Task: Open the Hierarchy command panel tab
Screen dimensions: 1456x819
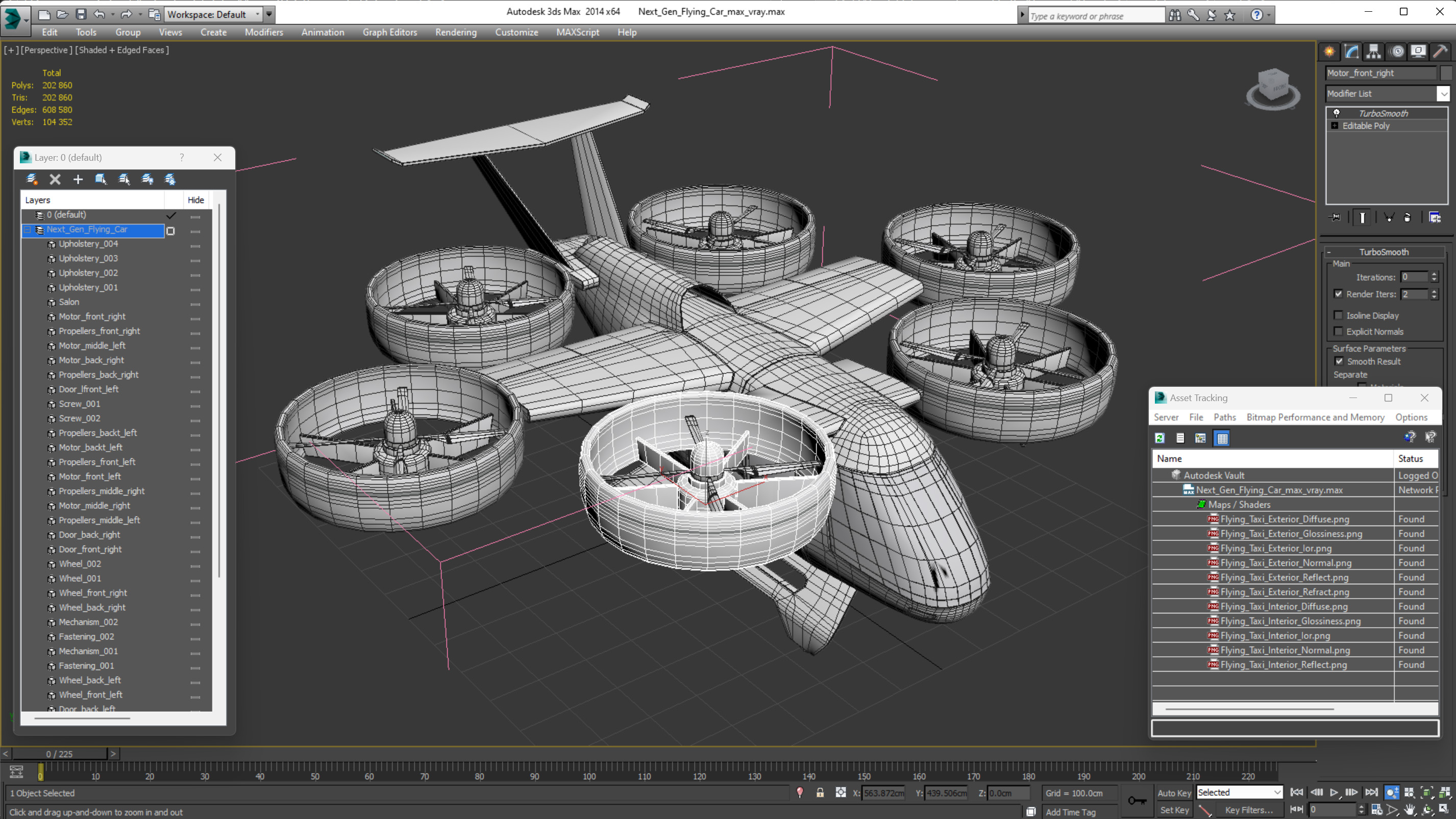Action: 1373,52
